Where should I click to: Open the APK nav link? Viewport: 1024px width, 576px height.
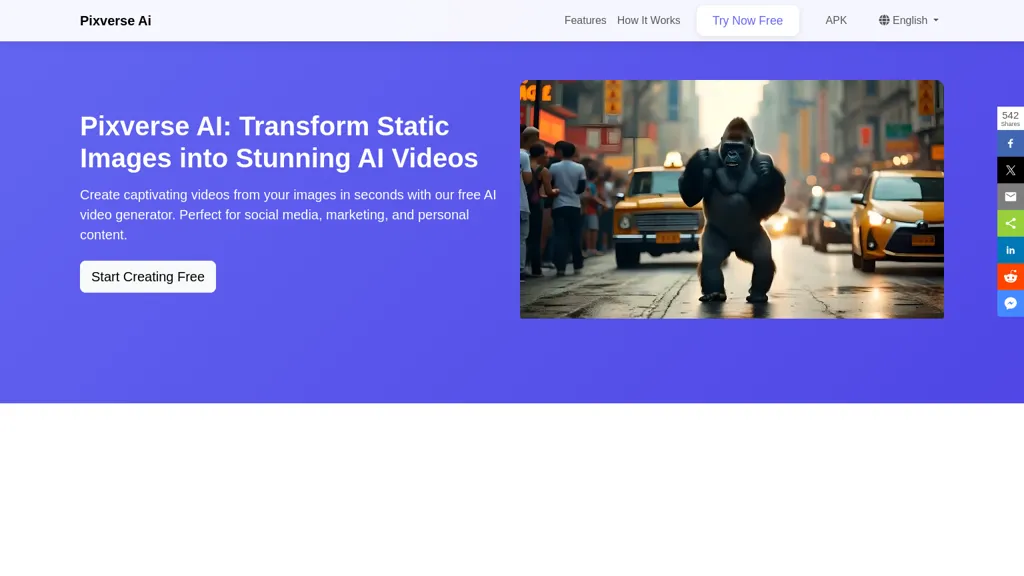pyautogui.click(x=836, y=20)
